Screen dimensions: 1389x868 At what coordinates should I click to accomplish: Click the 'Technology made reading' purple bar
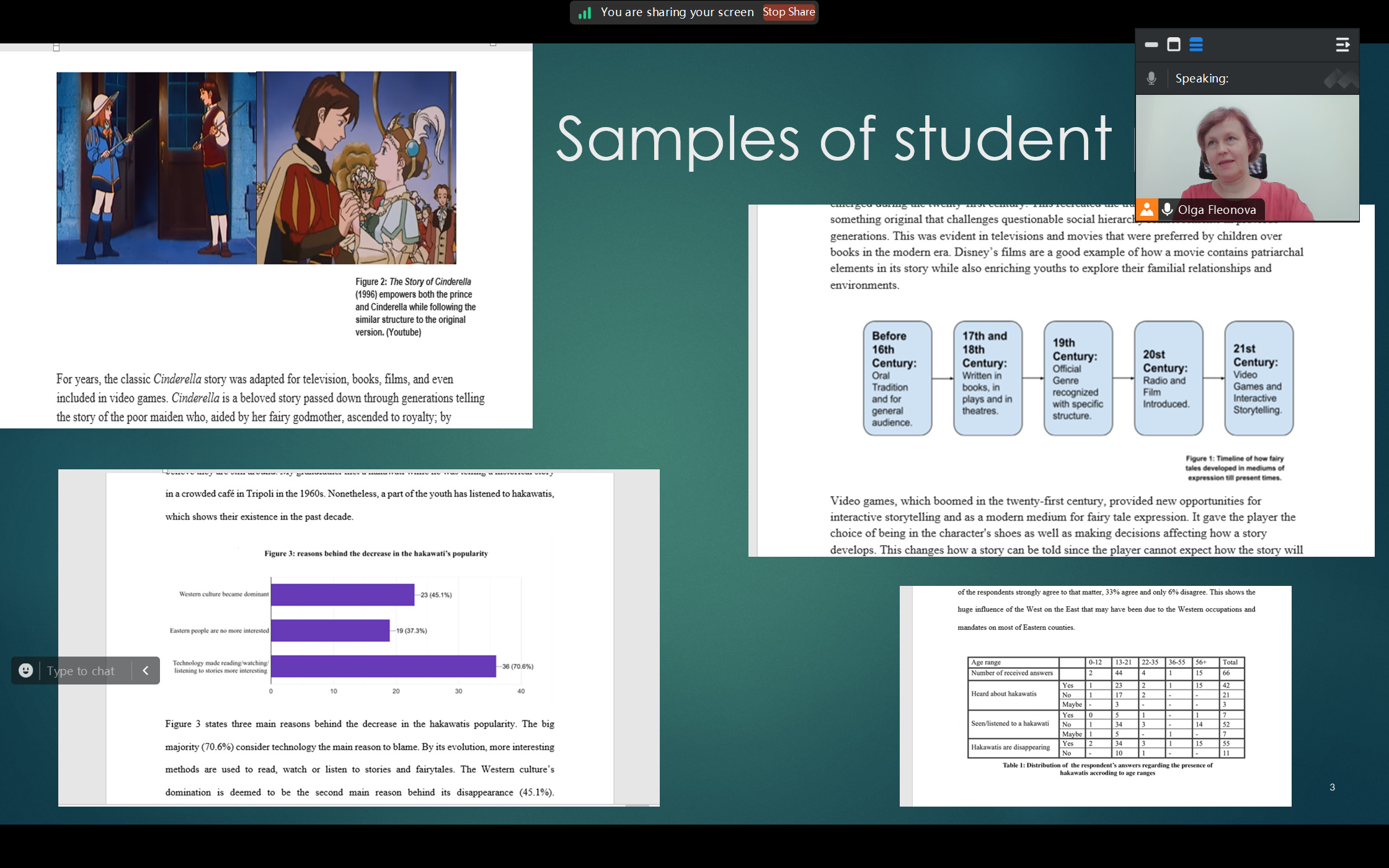click(x=383, y=666)
